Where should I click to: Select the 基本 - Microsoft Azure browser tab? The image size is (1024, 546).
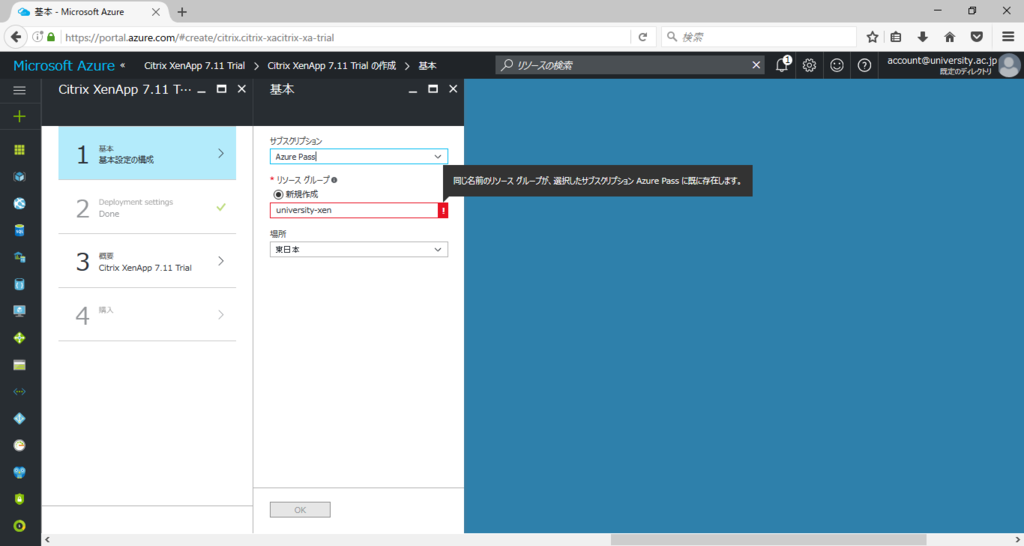point(88,12)
